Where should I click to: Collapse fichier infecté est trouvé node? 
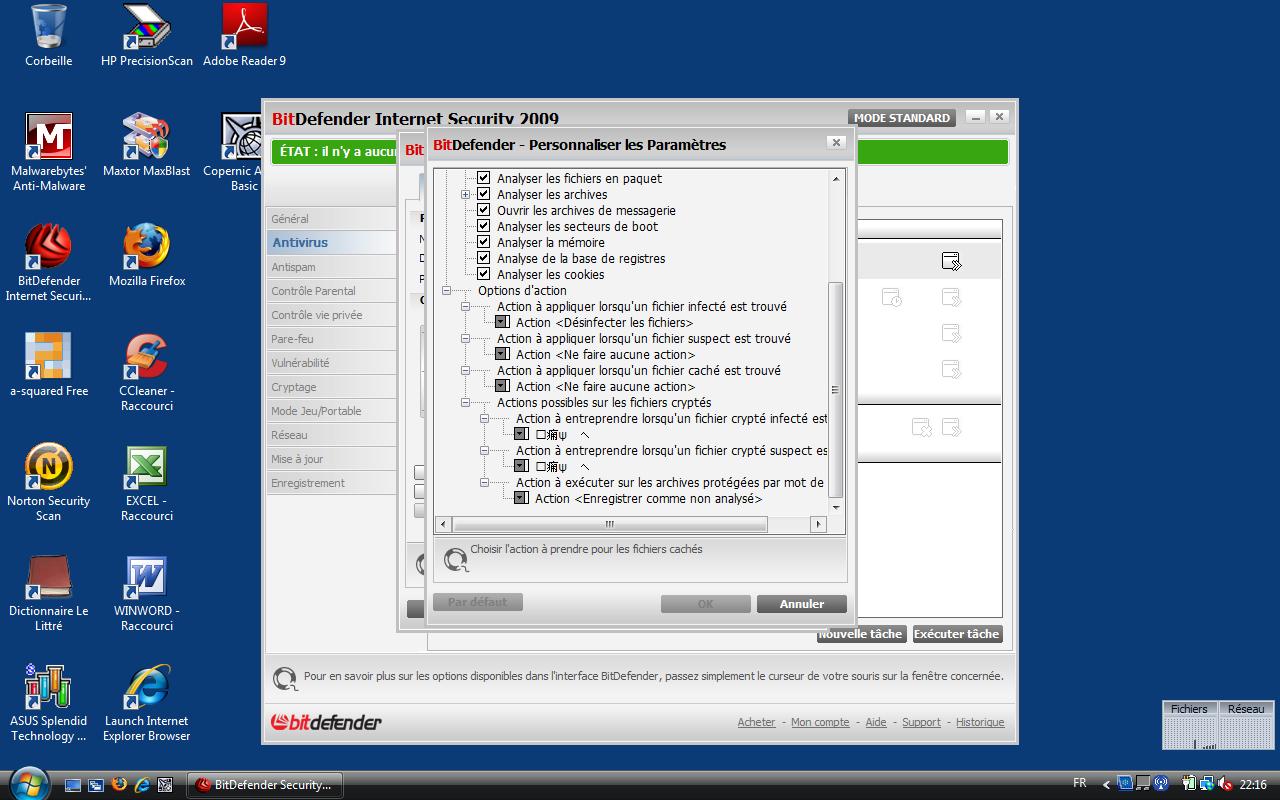pyautogui.click(x=466, y=306)
